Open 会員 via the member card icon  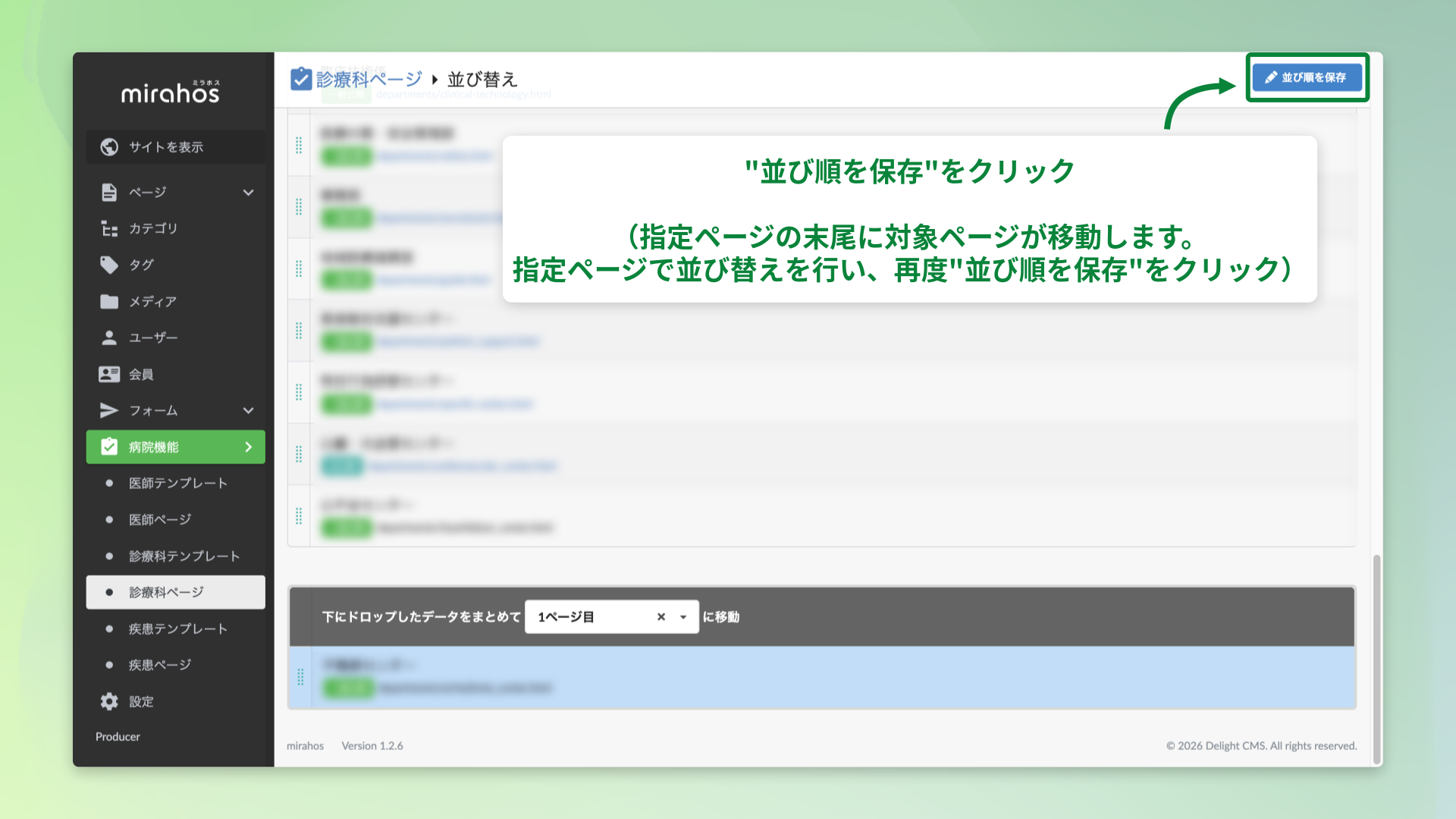click(108, 374)
